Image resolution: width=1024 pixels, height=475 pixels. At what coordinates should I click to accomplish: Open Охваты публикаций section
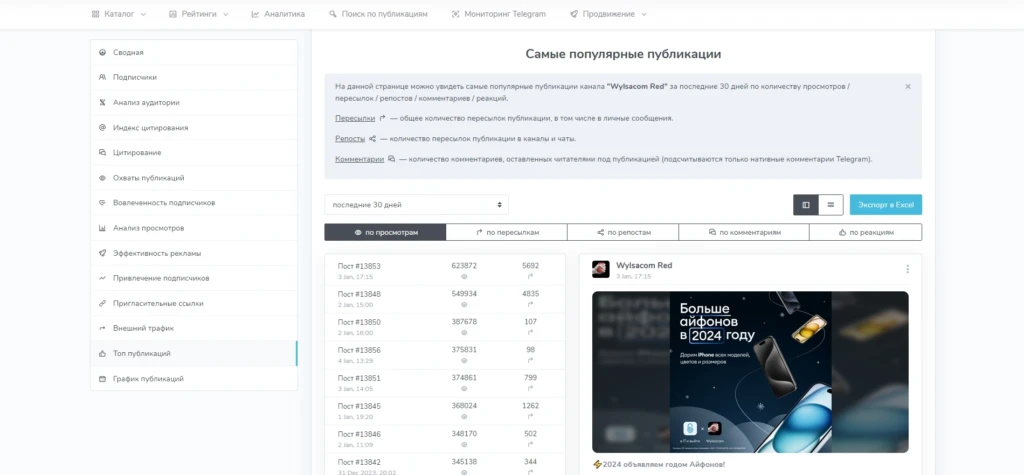tap(193, 178)
